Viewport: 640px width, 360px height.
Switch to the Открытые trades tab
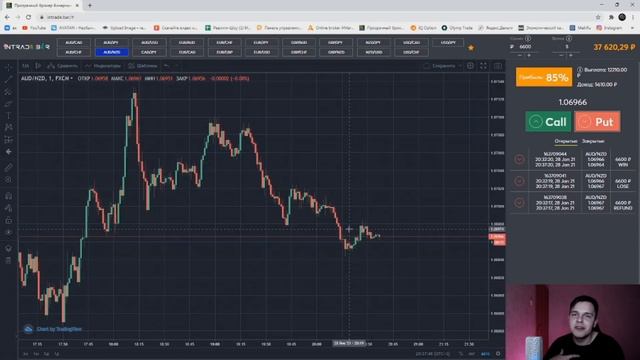coord(566,141)
